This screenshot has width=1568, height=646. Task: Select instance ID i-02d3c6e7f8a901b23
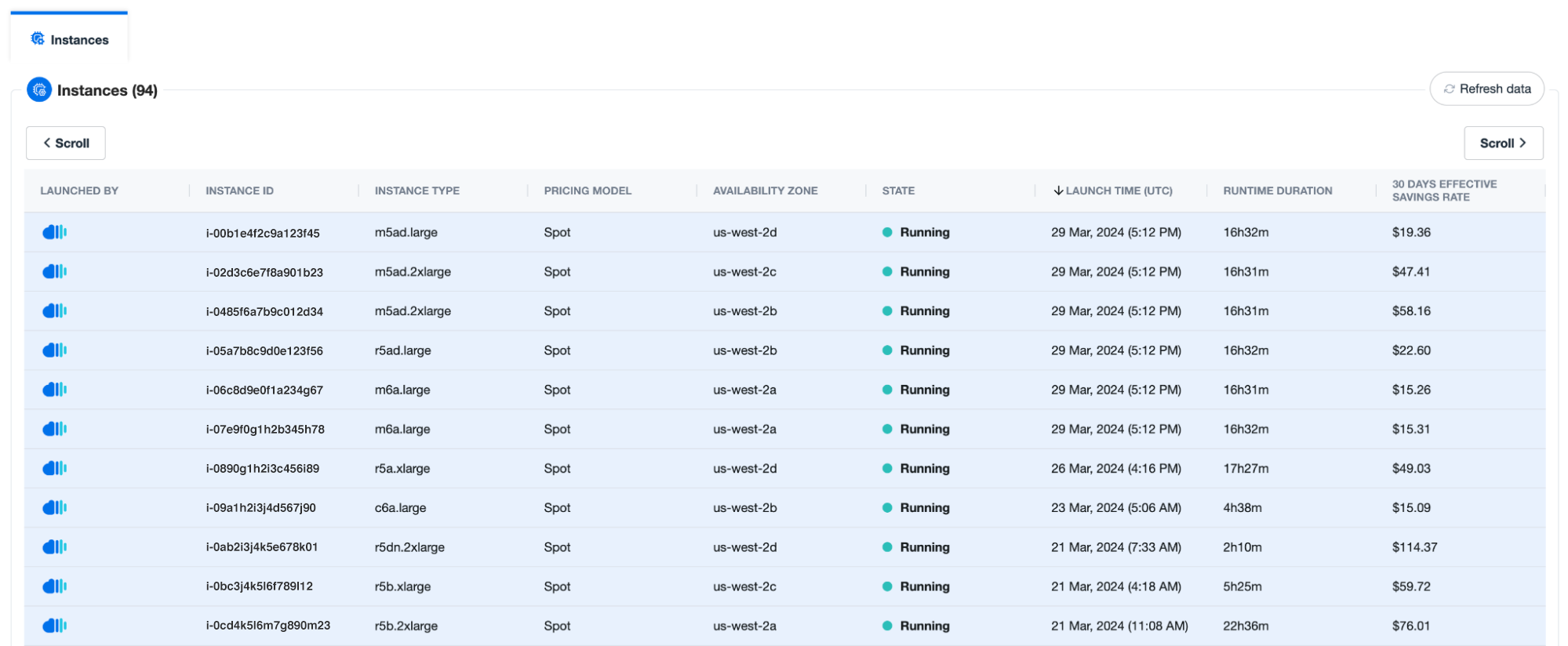(x=264, y=272)
